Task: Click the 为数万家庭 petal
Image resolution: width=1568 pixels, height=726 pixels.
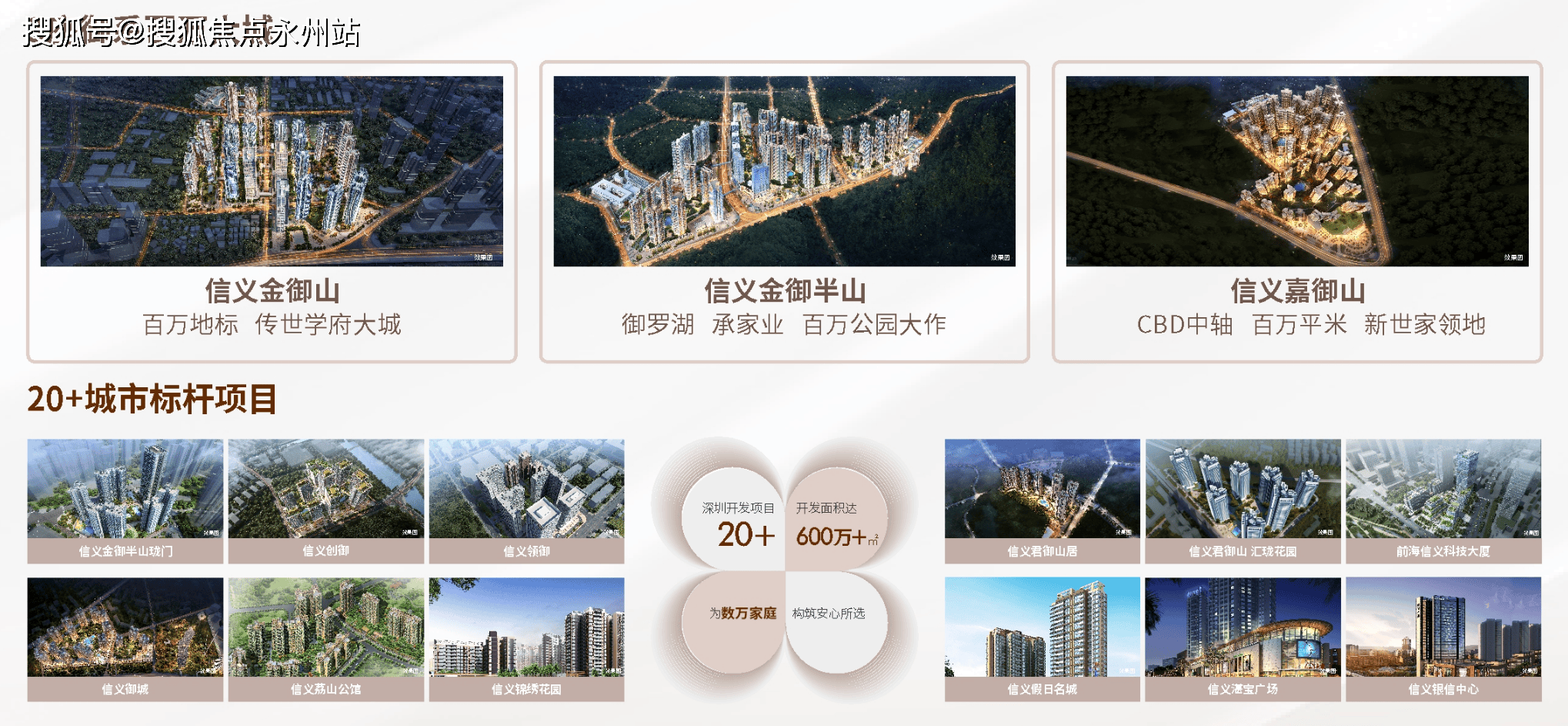Action: (x=735, y=621)
